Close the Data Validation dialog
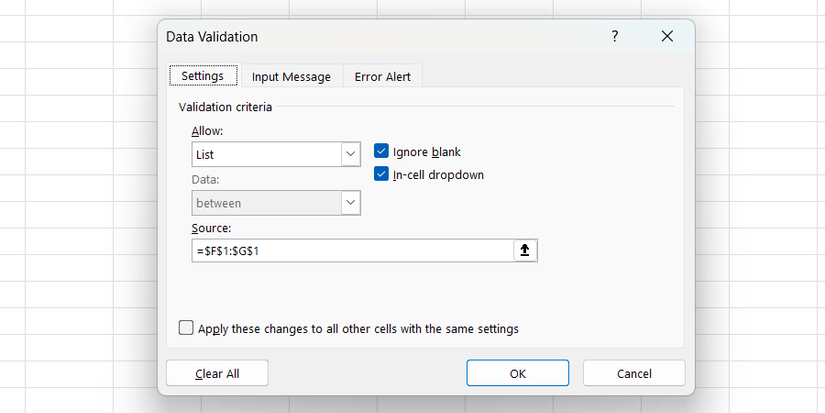This screenshot has height=413, width=825. pyautogui.click(x=668, y=37)
